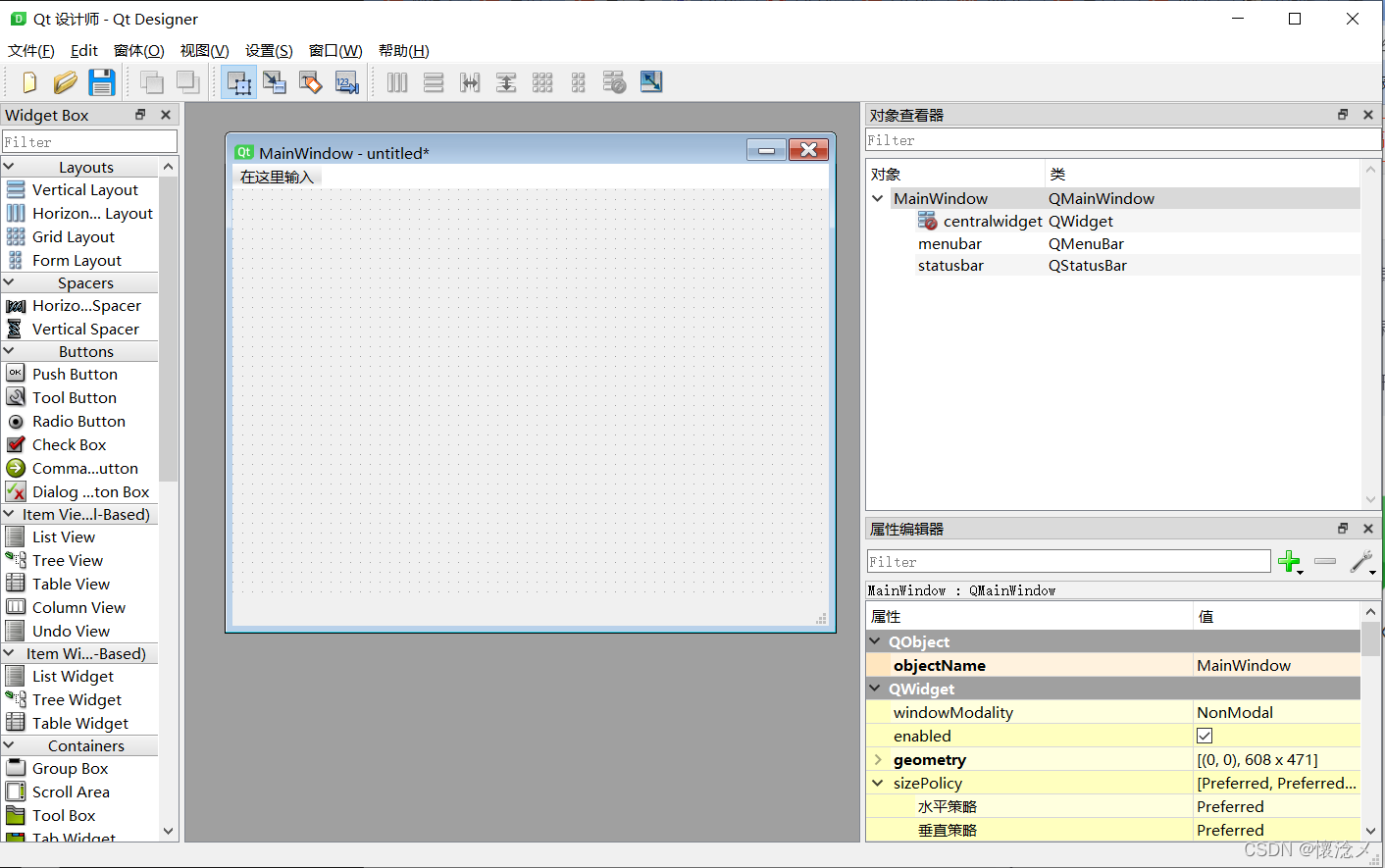Viewport: 1385px width, 868px height.
Task: Click the property editor scrollbar down arrow
Action: [1370, 831]
